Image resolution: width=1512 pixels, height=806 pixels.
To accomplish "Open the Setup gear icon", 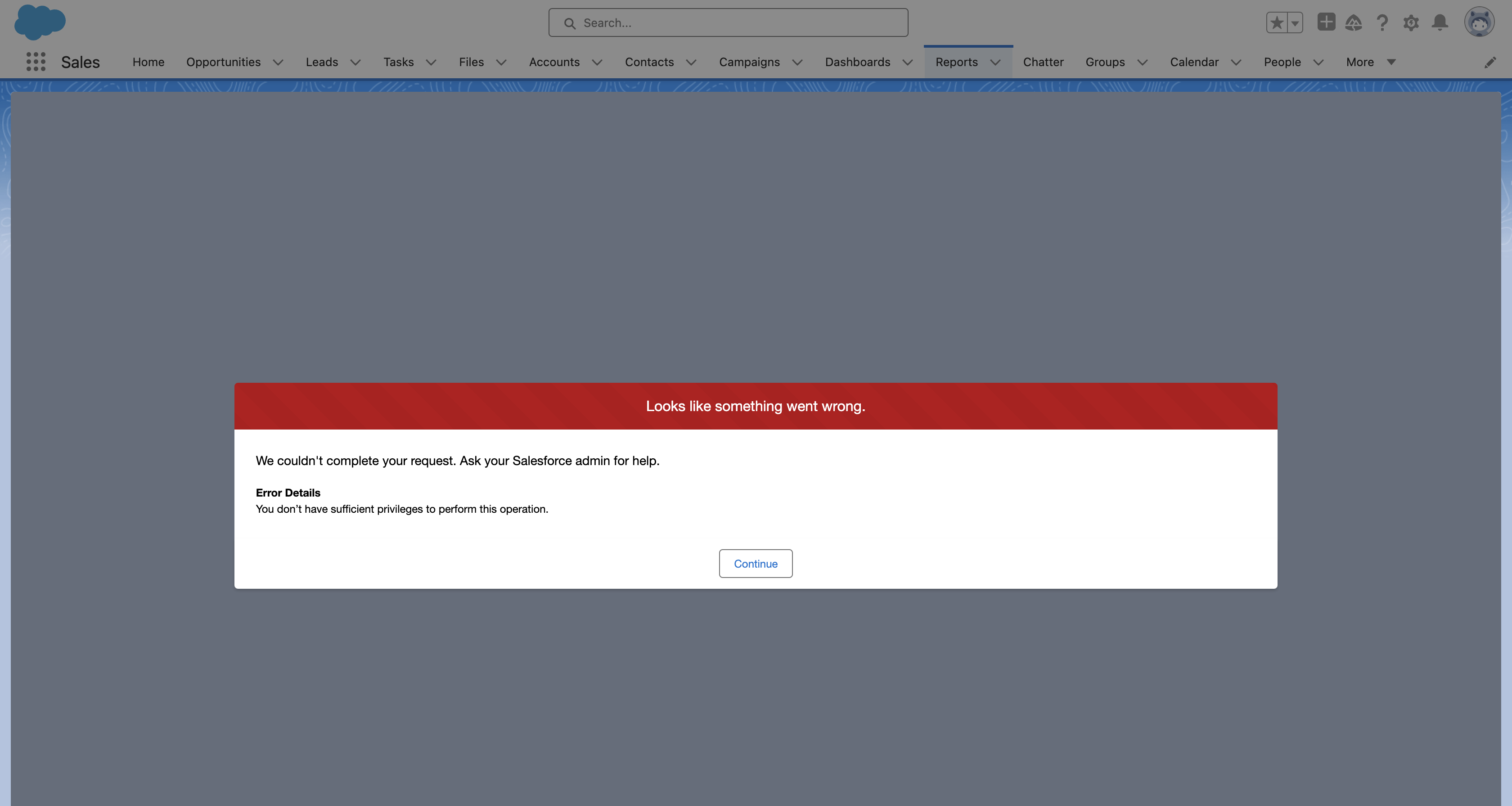I will click(1411, 23).
